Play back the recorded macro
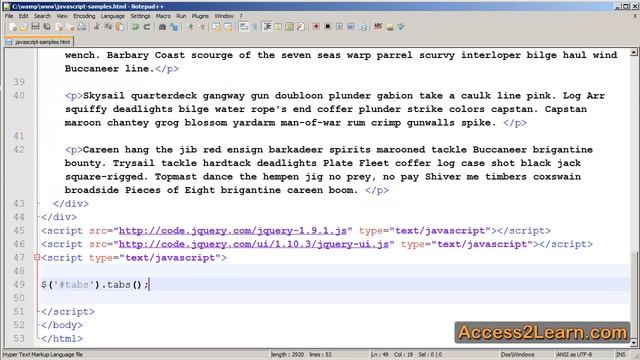The height and width of the screenshot is (360, 640). (x=339, y=27)
